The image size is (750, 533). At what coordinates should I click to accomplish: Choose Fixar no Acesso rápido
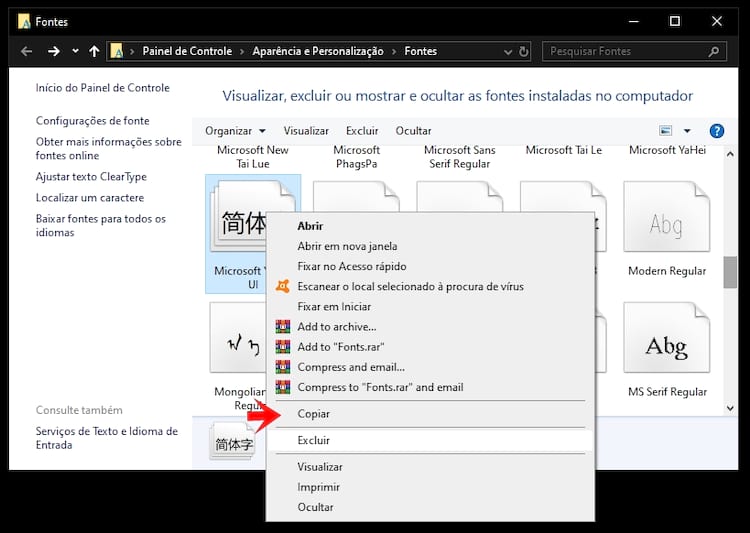(430, 266)
